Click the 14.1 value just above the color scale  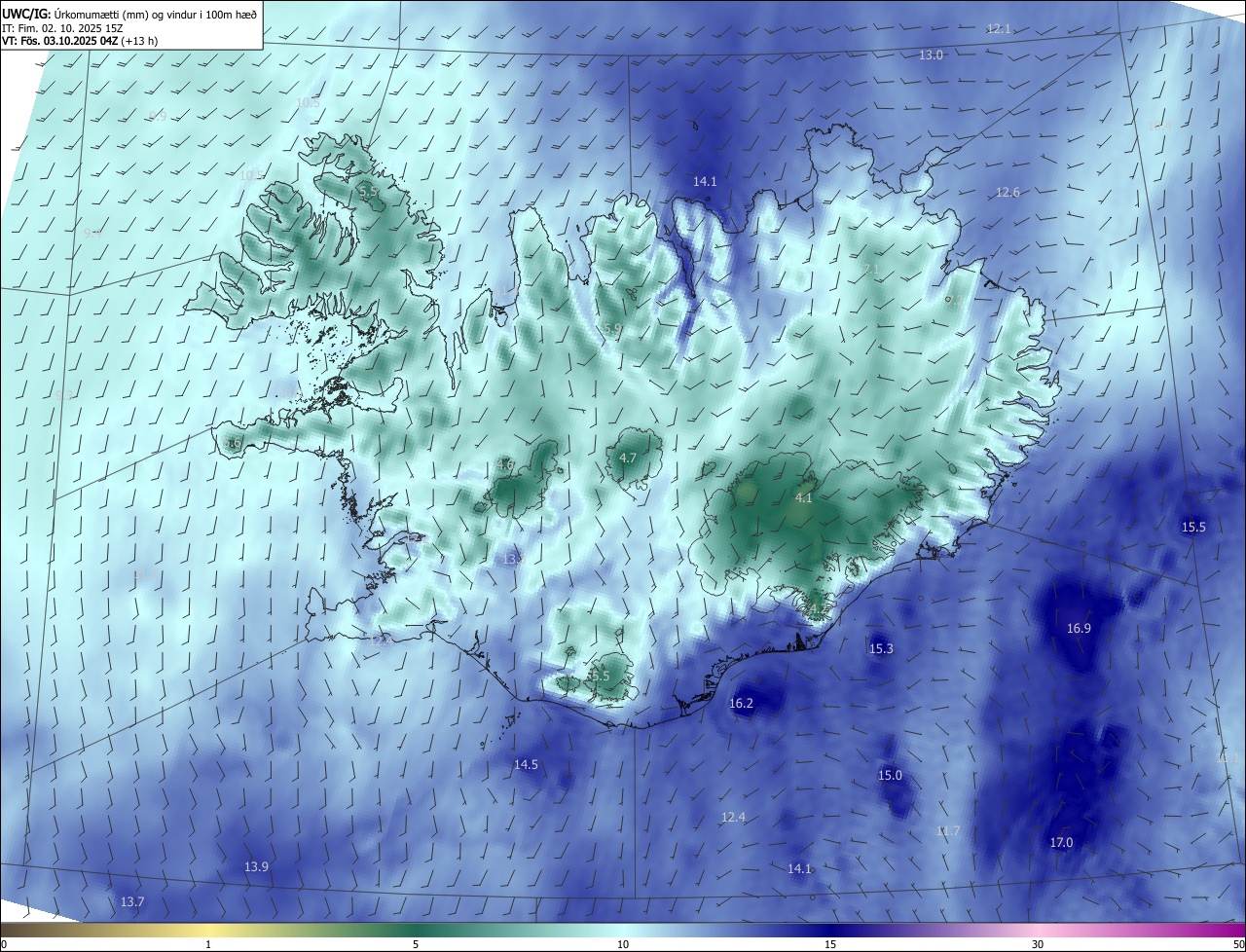799,867
